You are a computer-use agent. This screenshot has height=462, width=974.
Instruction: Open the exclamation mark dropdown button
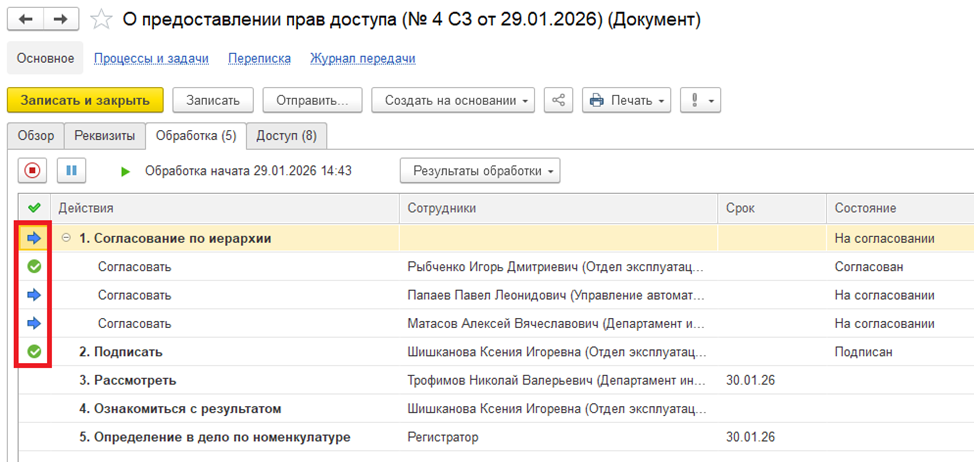(700, 100)
